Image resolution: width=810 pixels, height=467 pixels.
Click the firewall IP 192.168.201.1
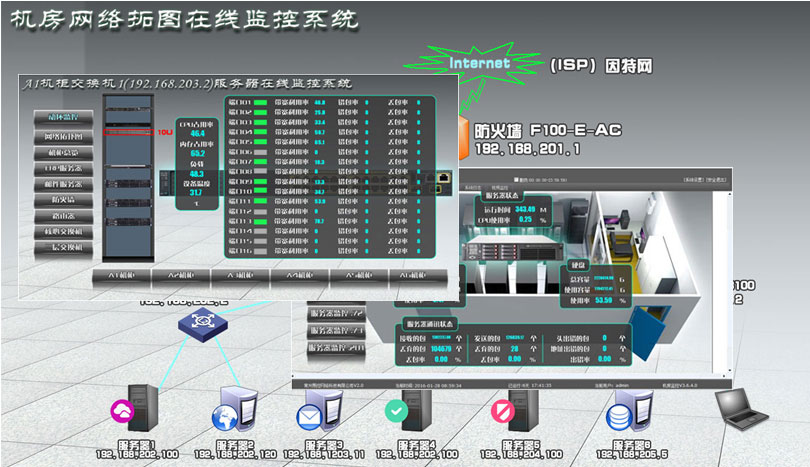pyautogui.click(x=527, y=149)
